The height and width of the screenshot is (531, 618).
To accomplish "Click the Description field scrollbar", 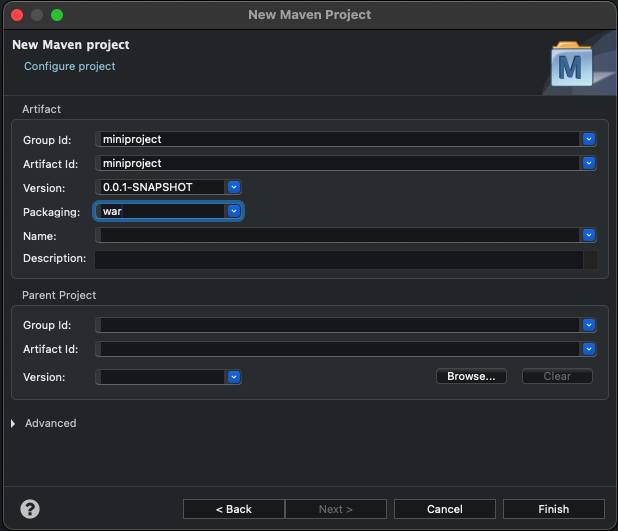I will pos(590,260).
